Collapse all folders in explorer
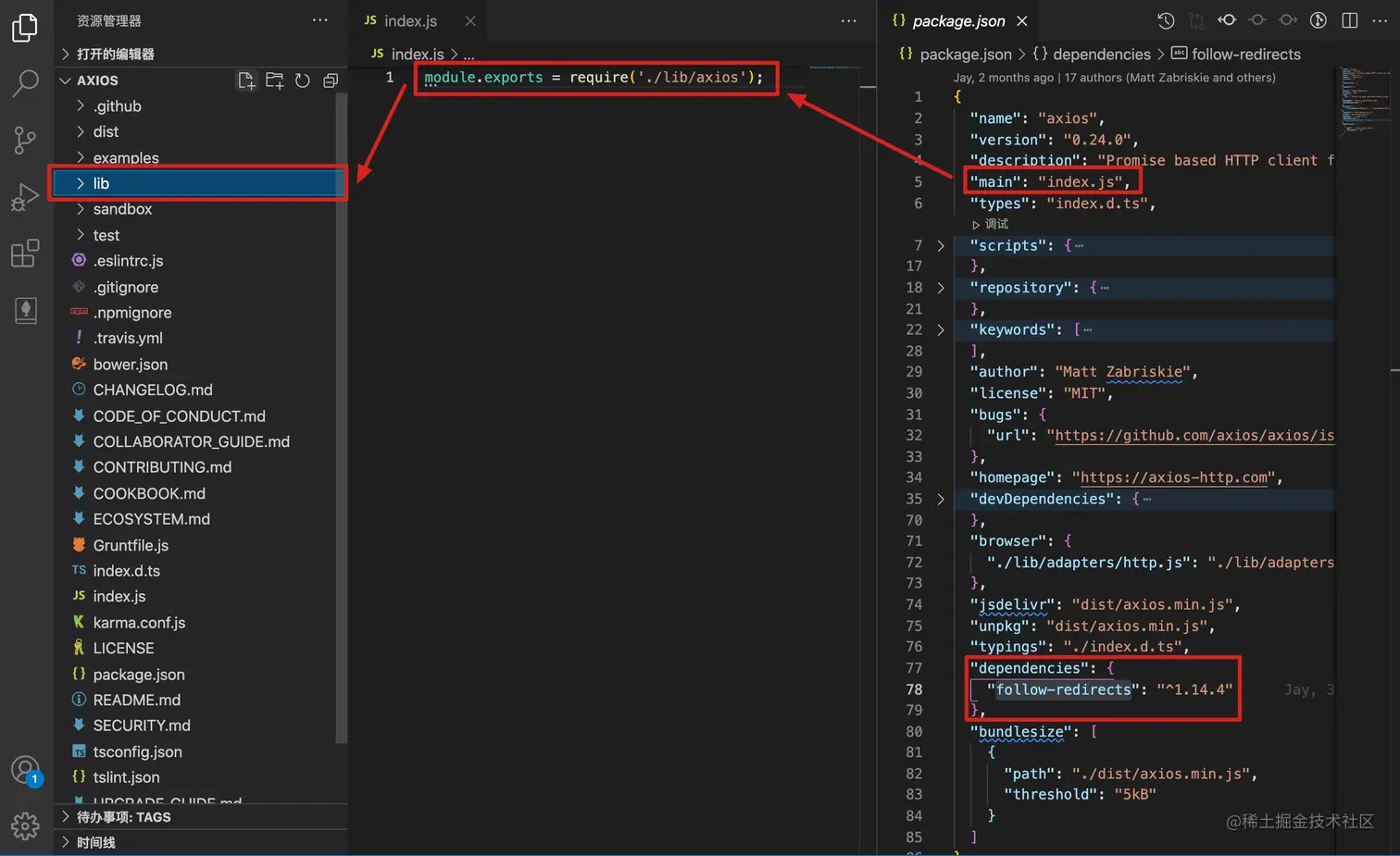Viewport: 1400px width, 856px height. coord(330,81)
